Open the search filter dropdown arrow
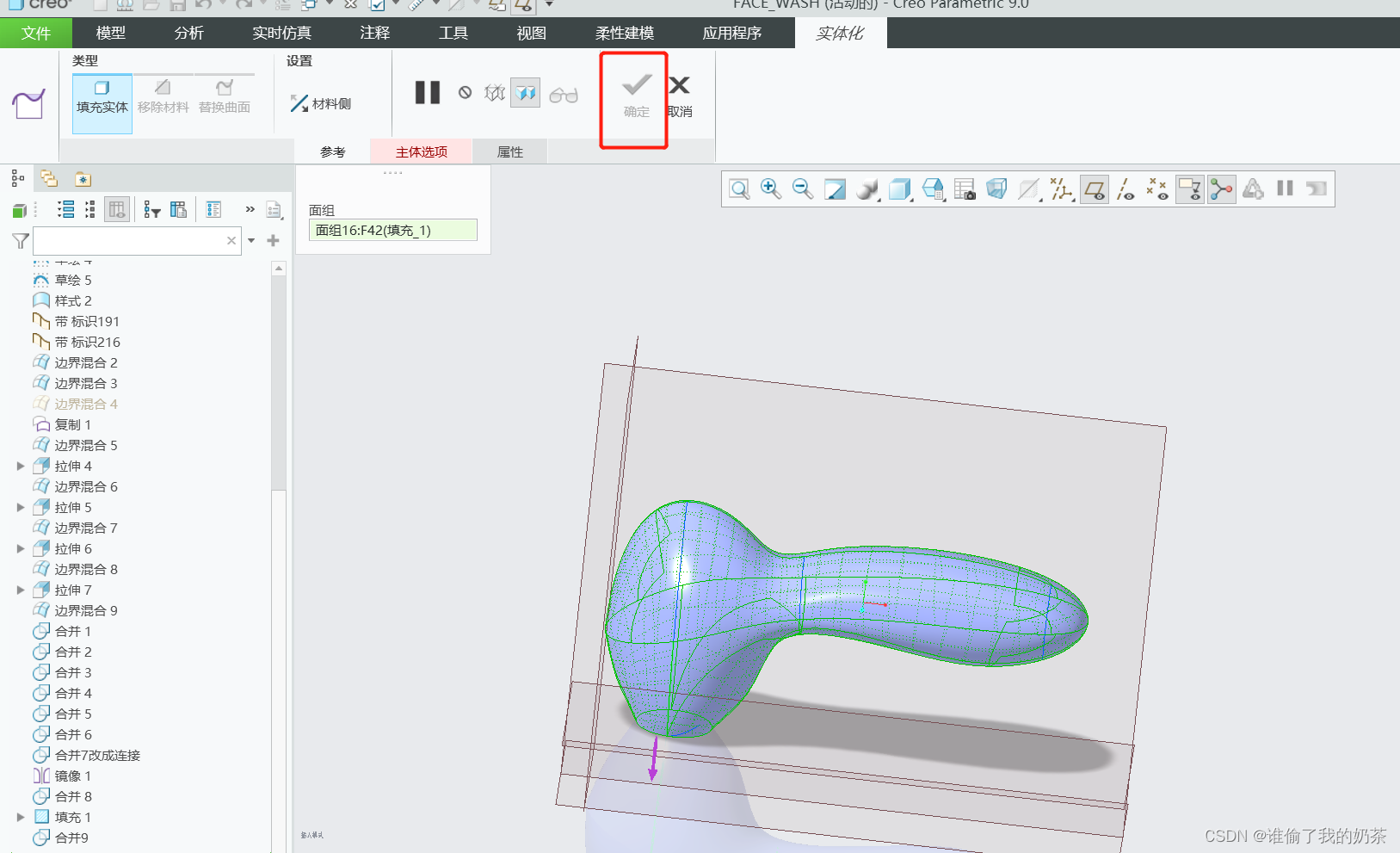 click(x=250, y=241)
